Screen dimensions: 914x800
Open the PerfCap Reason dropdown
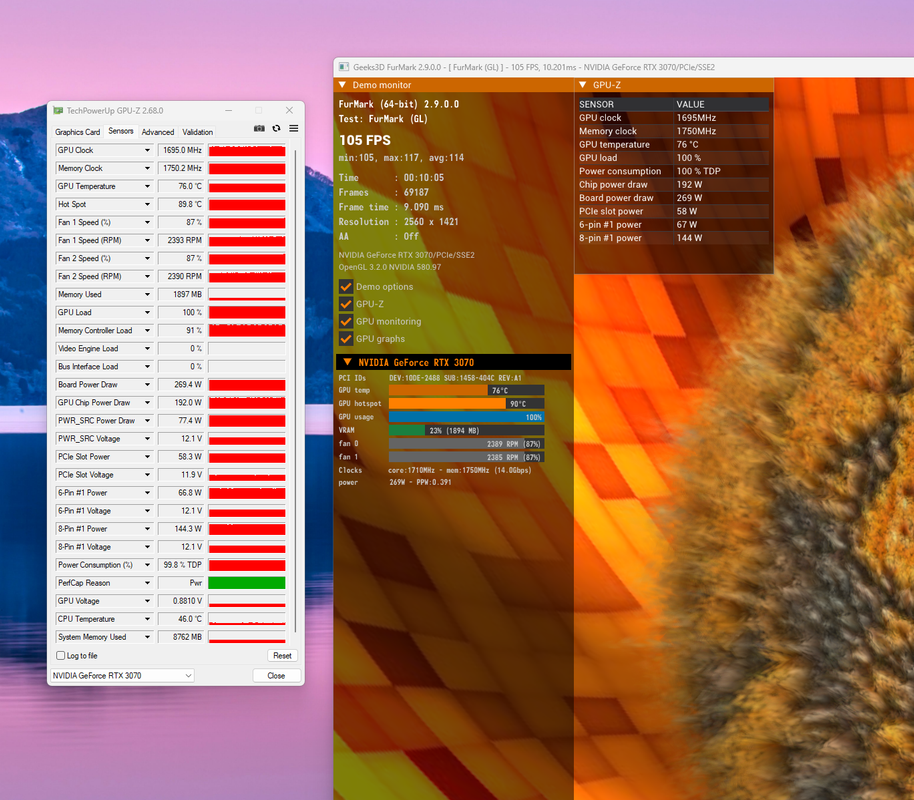[147, 583]
